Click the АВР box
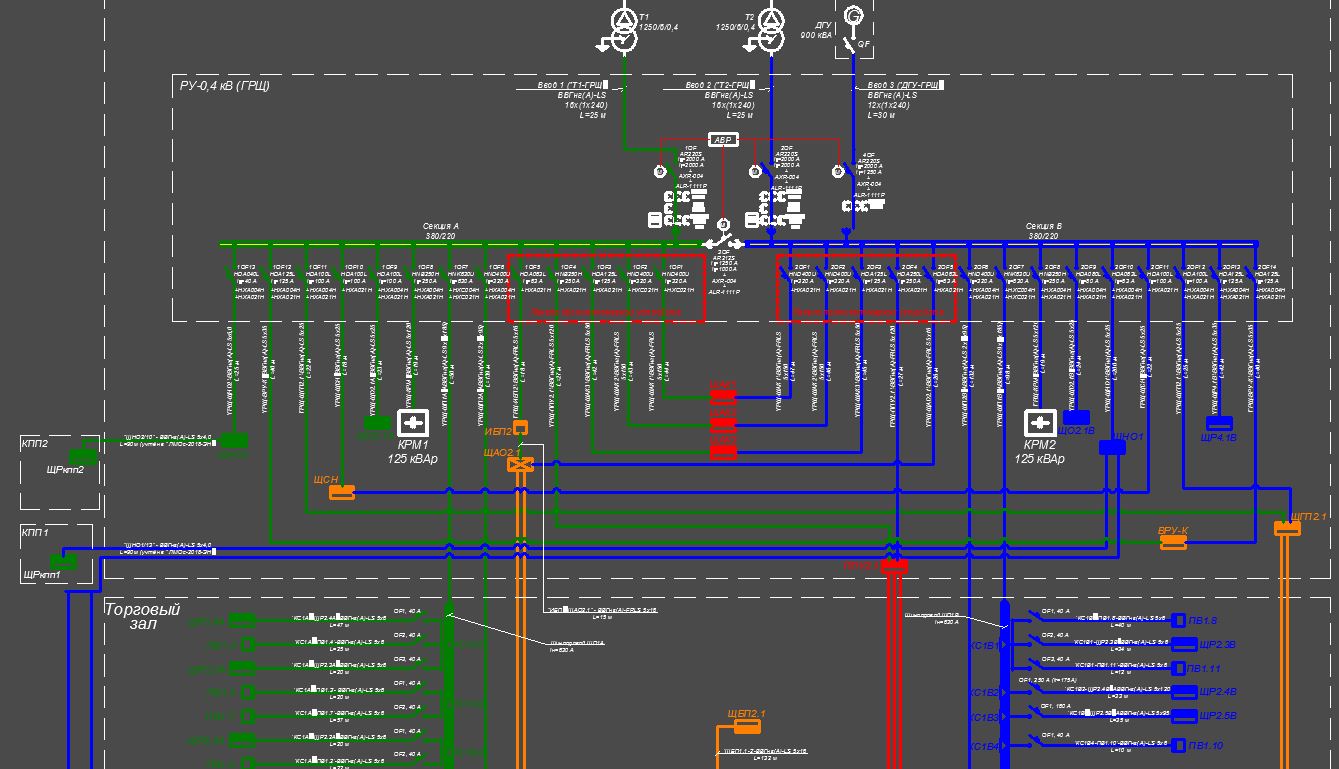 pyautogui.click(x=723, y=140)
